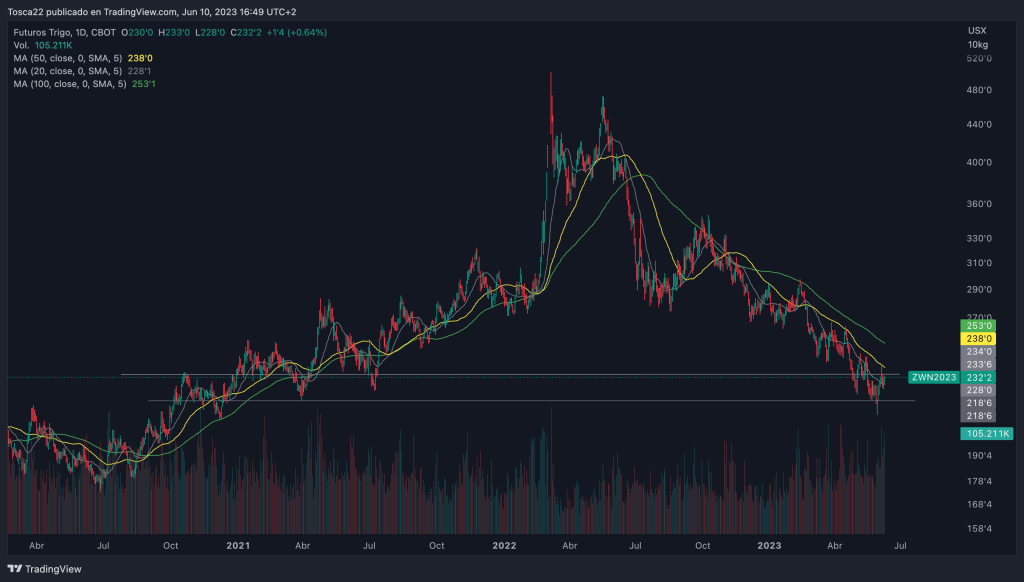Click the USX currency label on the price axis

(x=977, y=31)
